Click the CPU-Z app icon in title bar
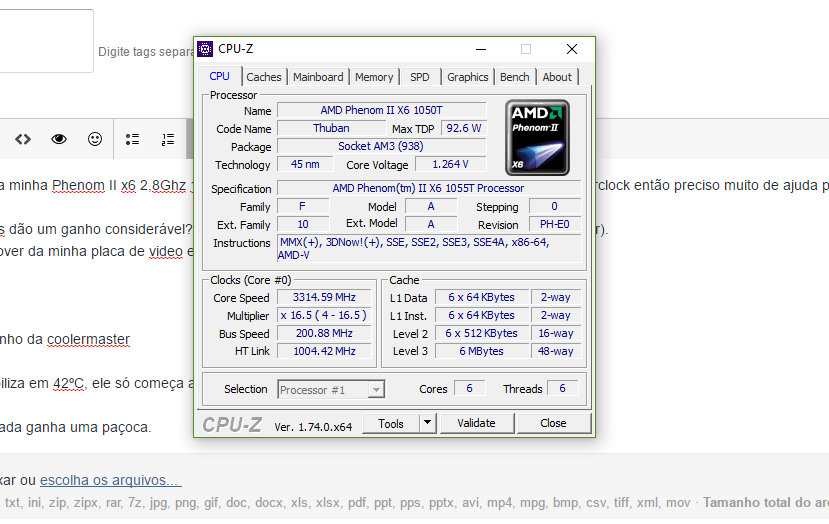829x524 pixels. [205, 49]
